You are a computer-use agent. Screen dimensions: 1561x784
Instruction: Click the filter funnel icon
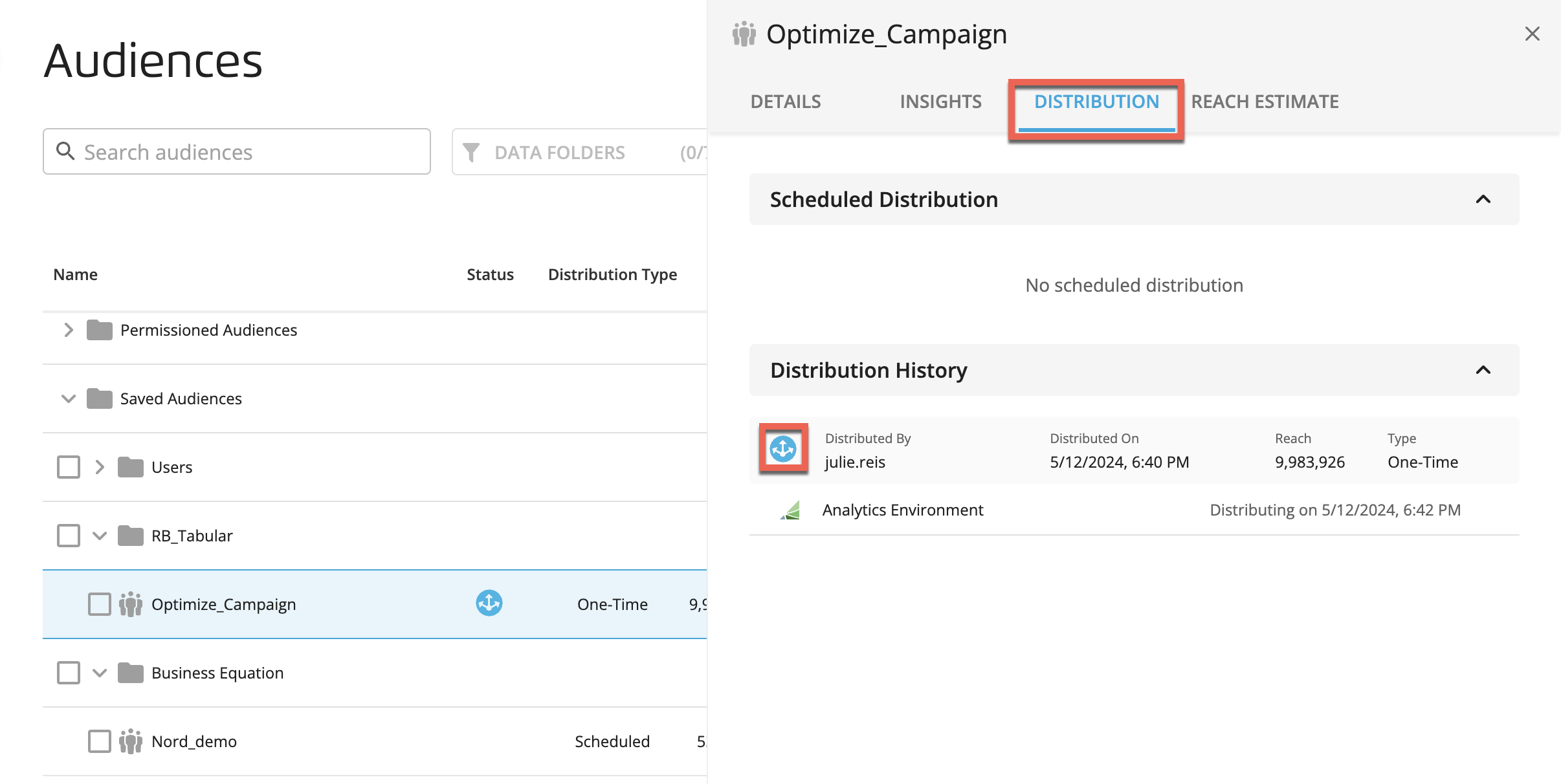click(x=471, y=153)
